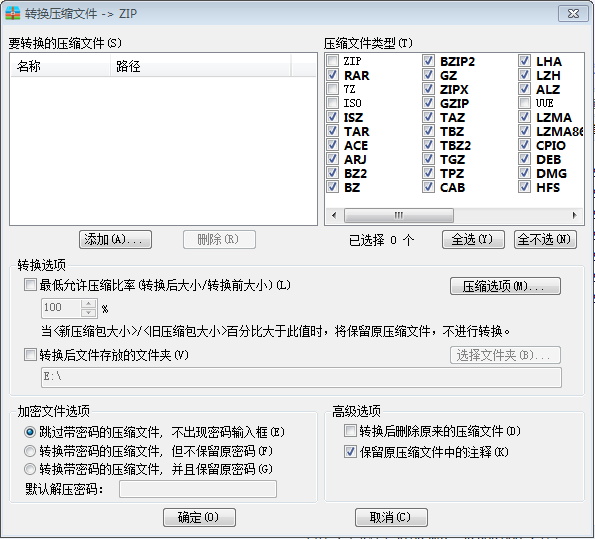Select 转换带密码的压缩文件，但不保留原密码 radio option
This screenshot has height=539, width=595.
[30, 451]
